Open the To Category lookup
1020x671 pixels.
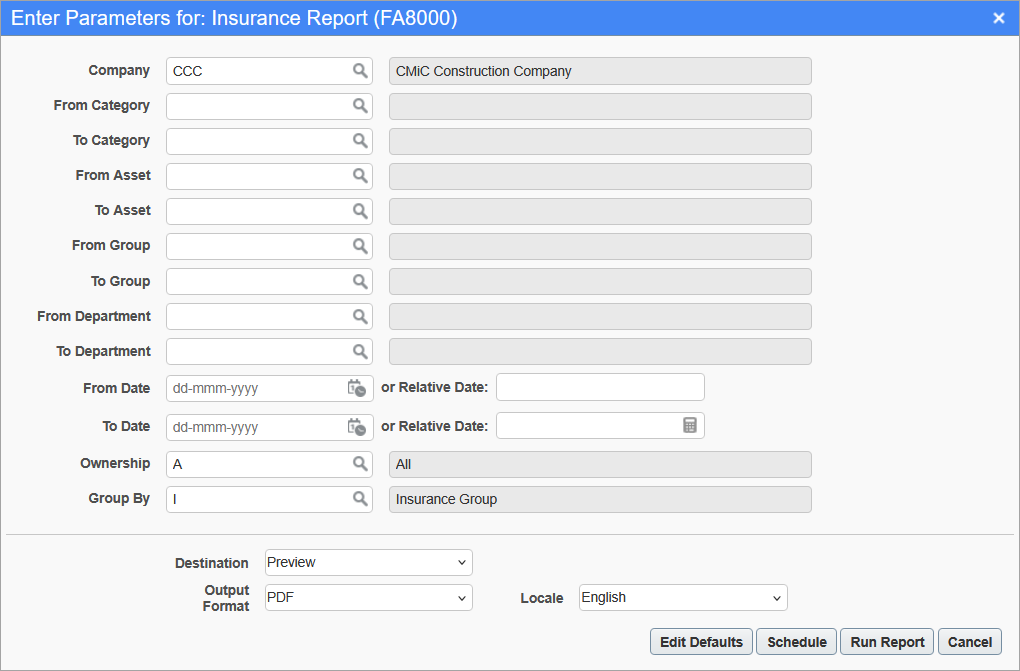(359, 141)
